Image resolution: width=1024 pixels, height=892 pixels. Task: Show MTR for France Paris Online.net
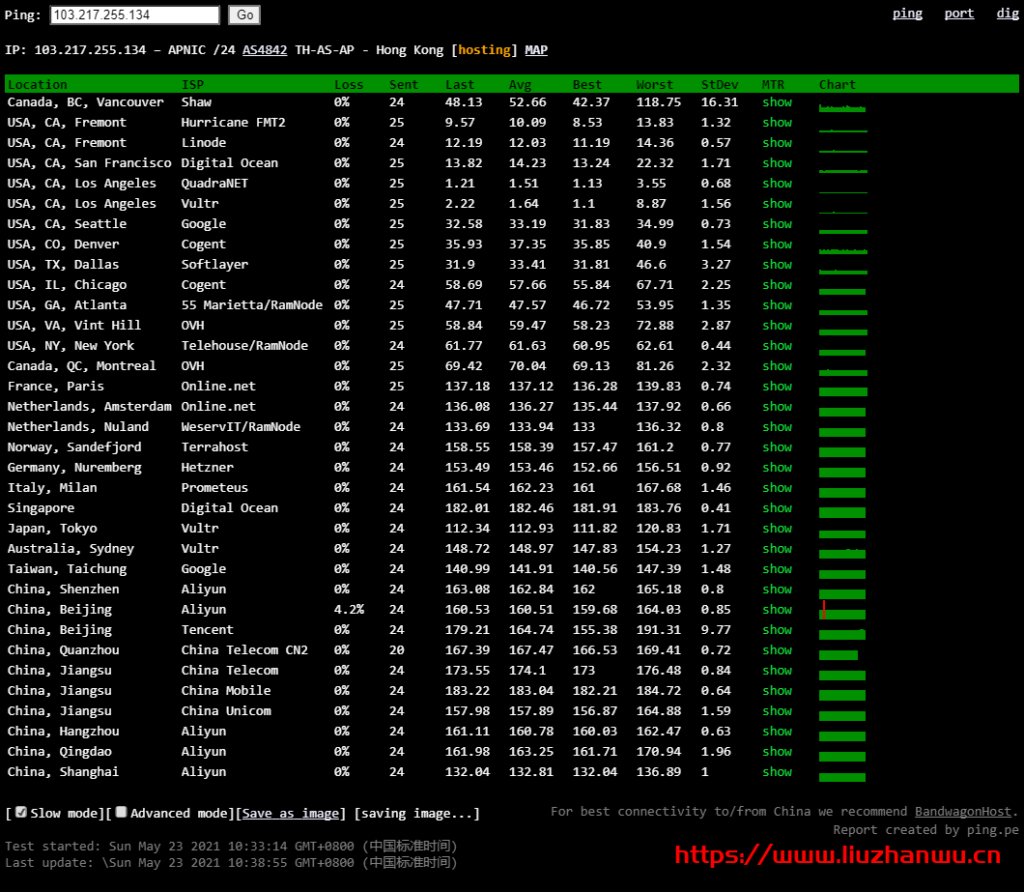(x=776, y=386)
